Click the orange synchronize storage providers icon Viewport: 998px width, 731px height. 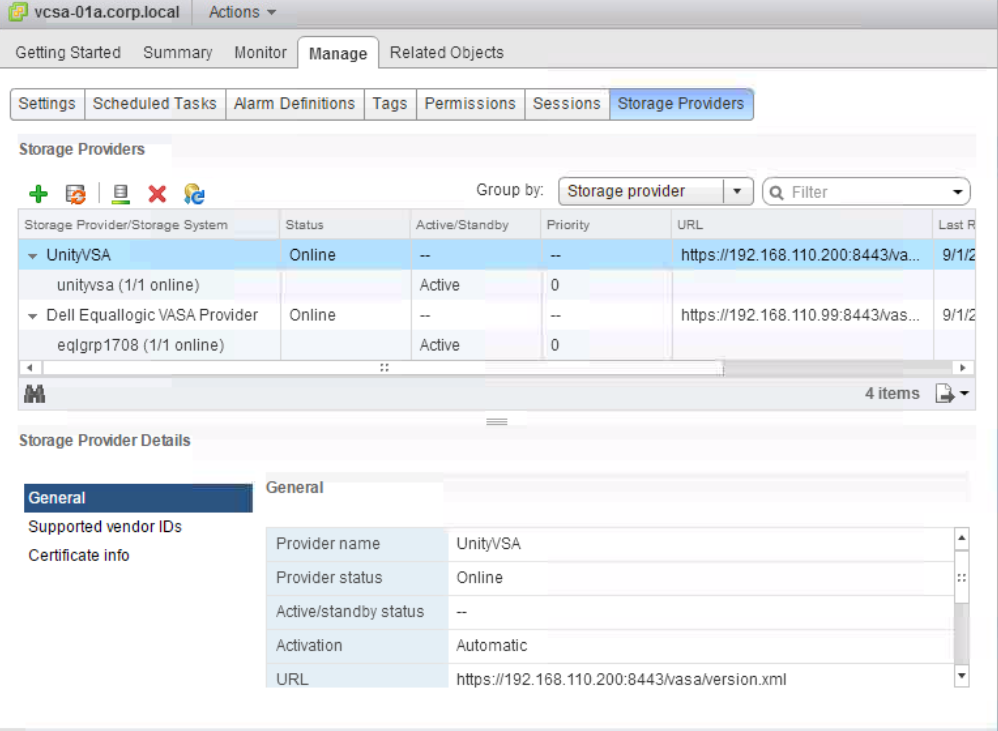coord(76,194)
